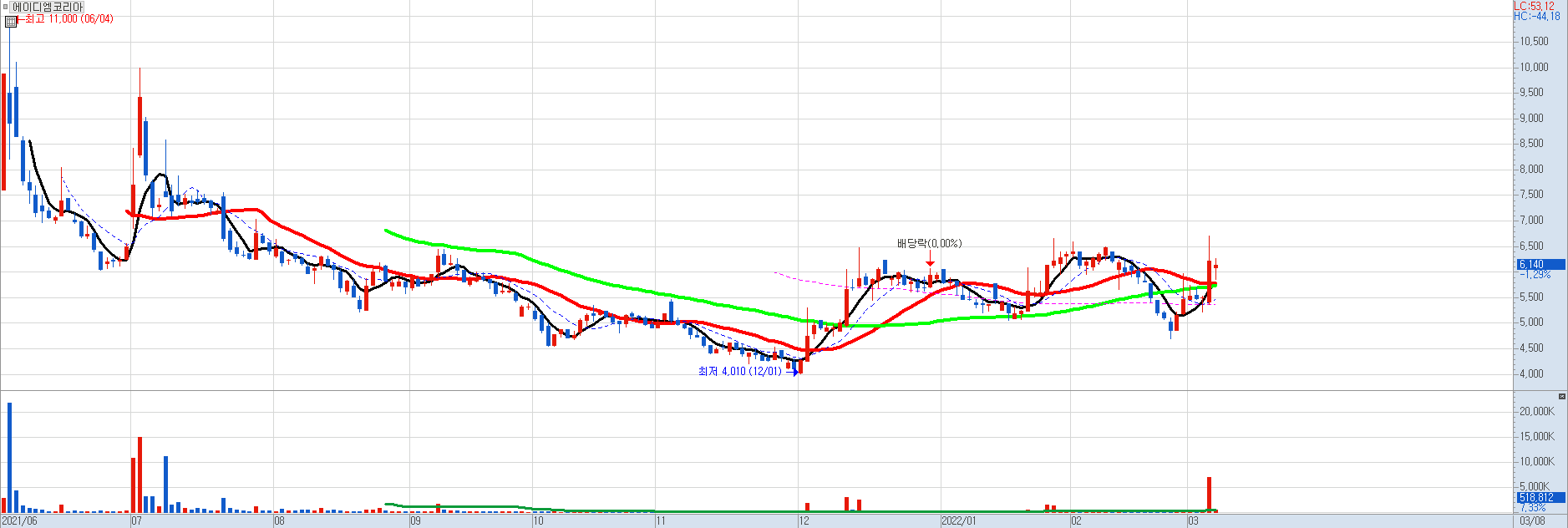Click the volume value tag 518,812
Viewport: 1568px width, 528px height.
pos(1537,497)
